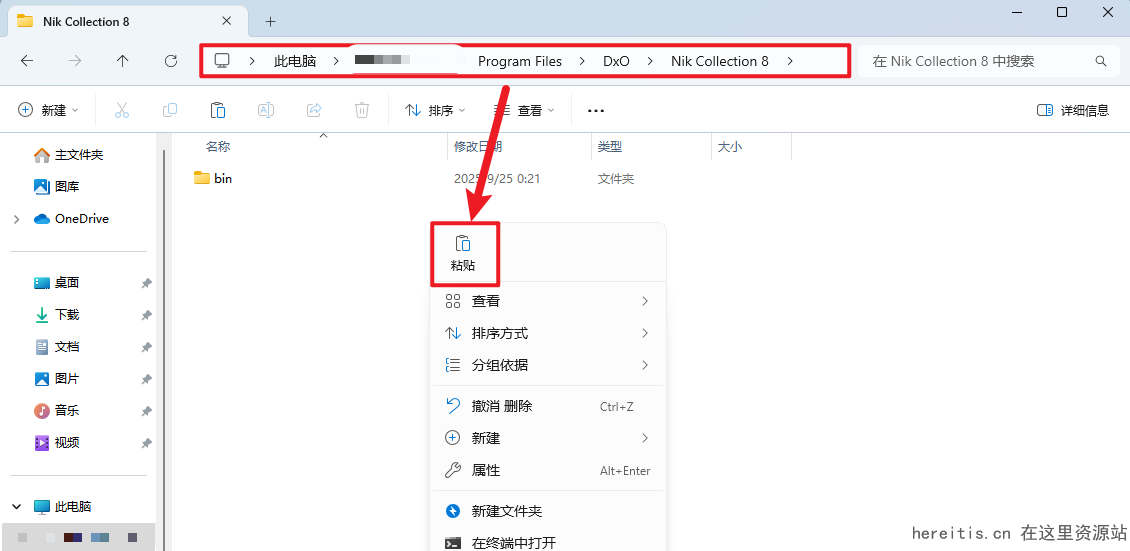The height and width of the screenshot is (551, 1130).
Task: Sort by the 类型 column header
Action: tap(610, 146)
